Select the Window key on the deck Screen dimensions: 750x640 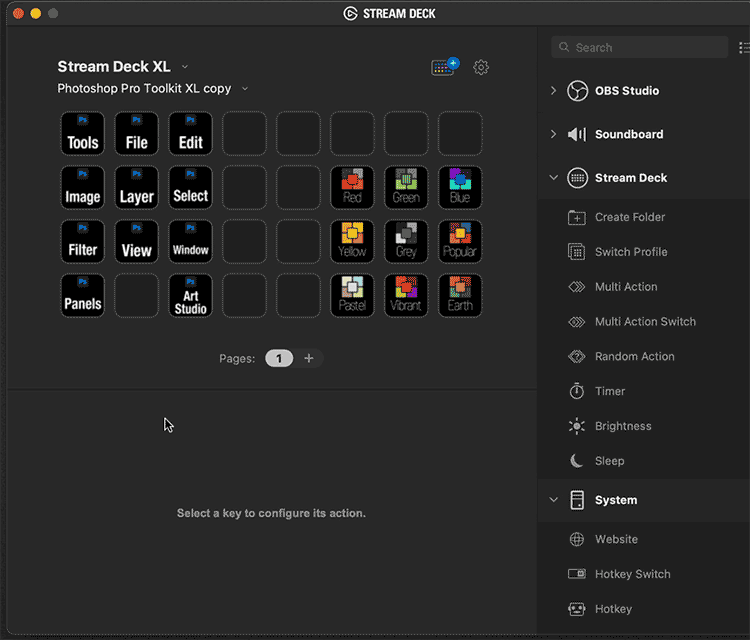point(191,242)
